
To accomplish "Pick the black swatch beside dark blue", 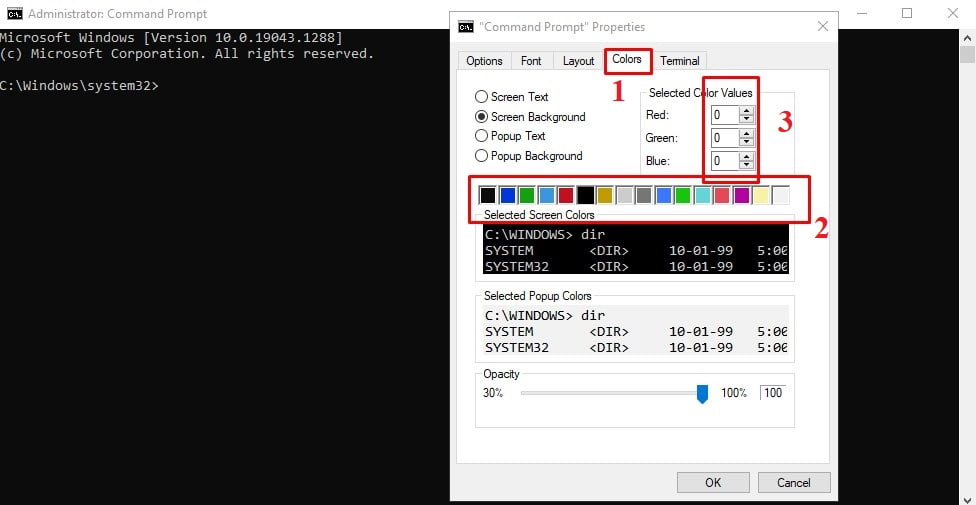I will (x=488, y=196).
